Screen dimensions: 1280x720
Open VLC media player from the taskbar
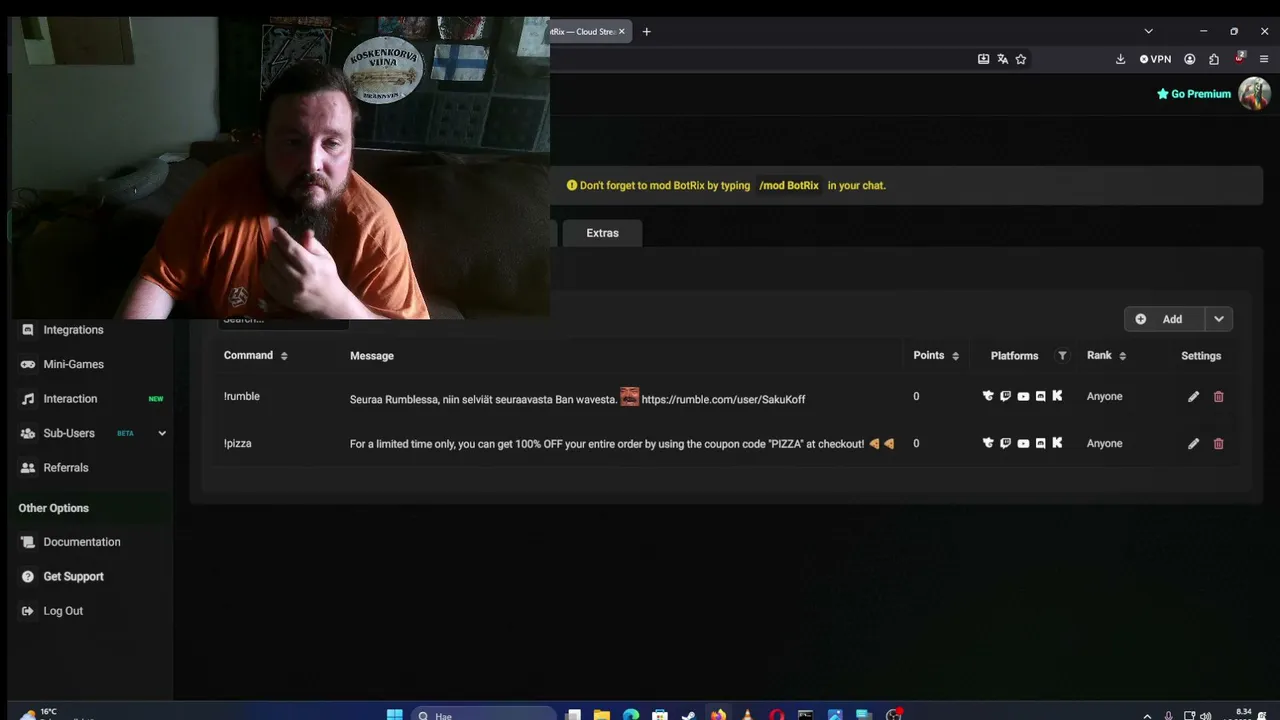tap(747, 715)
